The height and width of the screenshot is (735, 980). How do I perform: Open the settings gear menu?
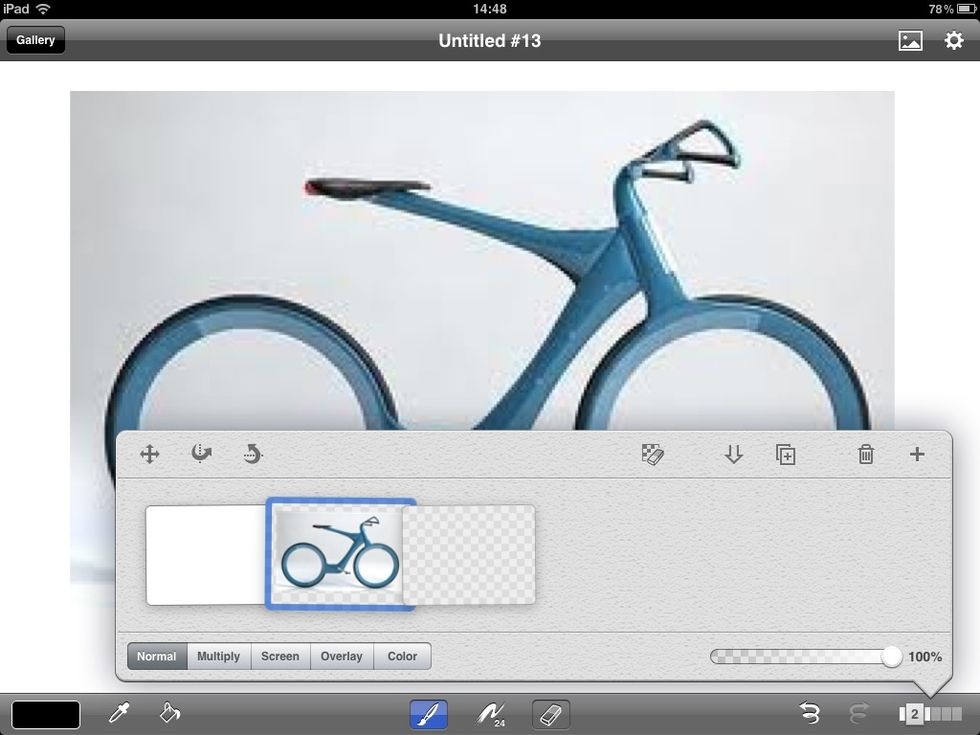pyautogui.click(x=952, y=40)
